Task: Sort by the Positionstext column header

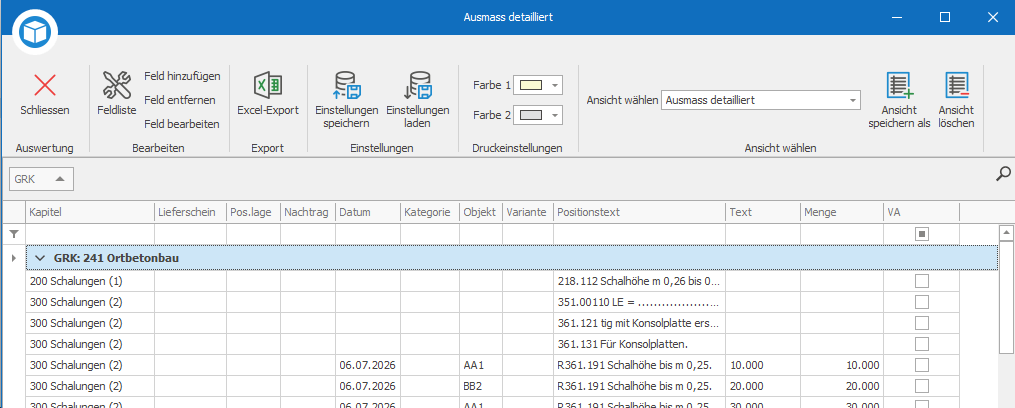Action: tap(639, 212)
